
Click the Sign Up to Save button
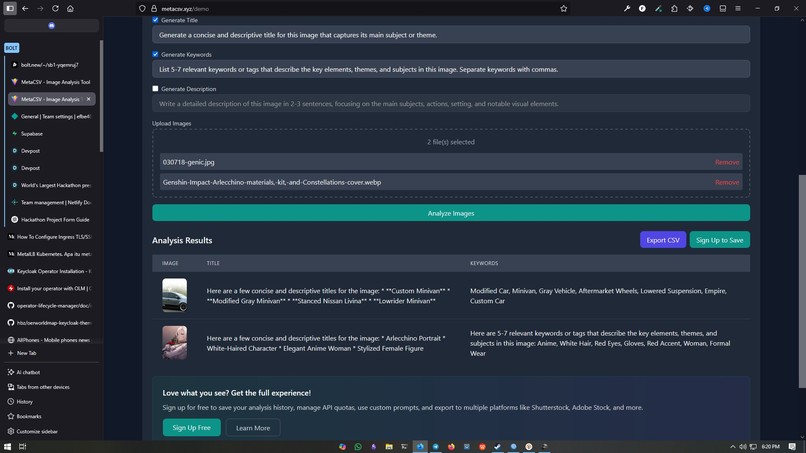click(720, 240)
